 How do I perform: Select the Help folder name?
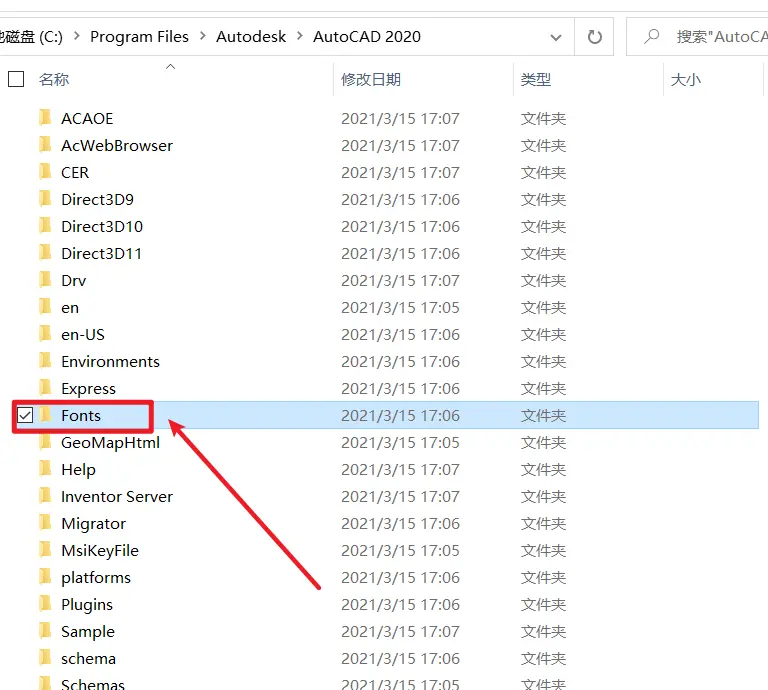(78, 470)
